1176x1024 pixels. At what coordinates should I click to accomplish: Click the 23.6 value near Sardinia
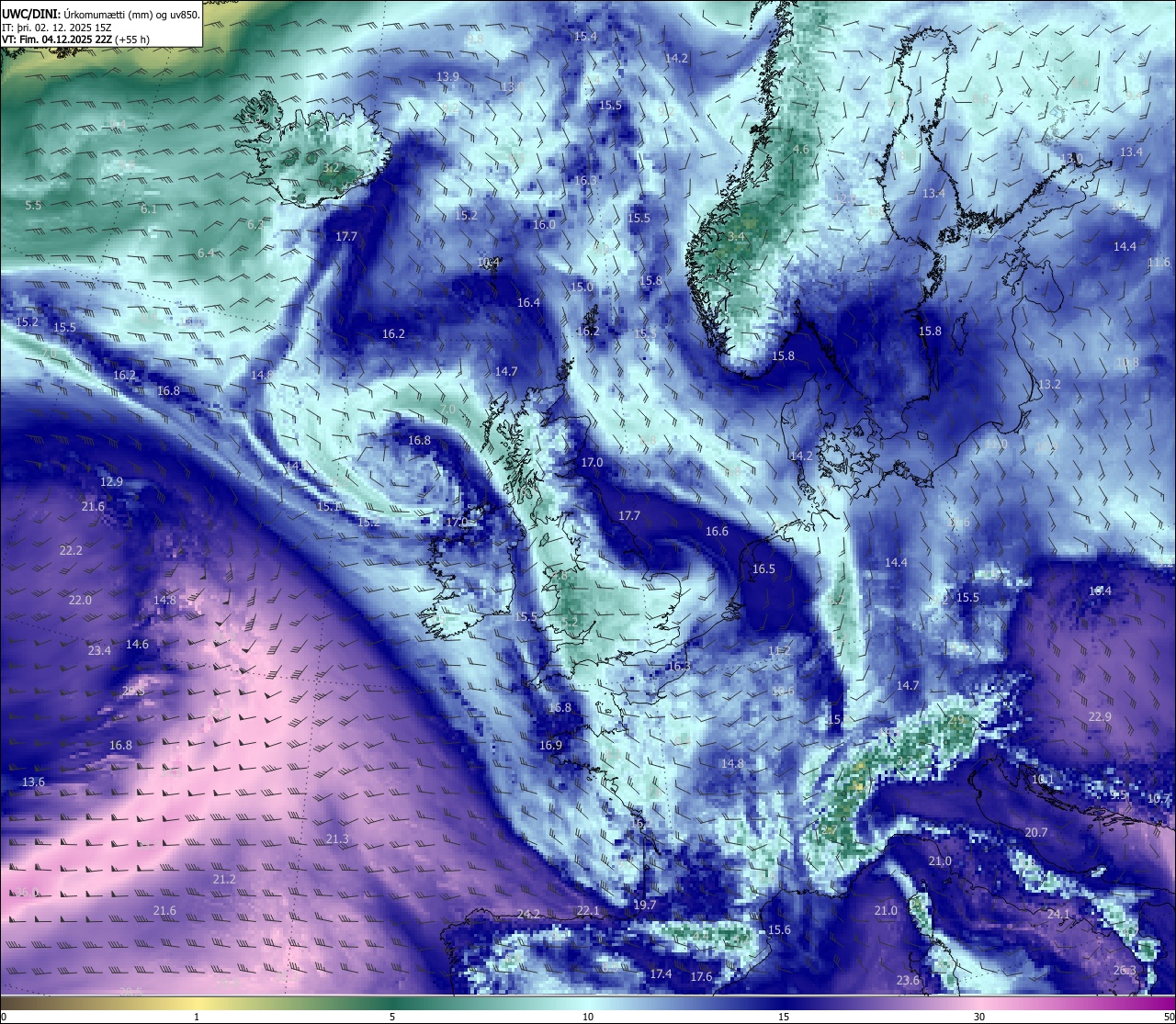(x=908, y=980)
